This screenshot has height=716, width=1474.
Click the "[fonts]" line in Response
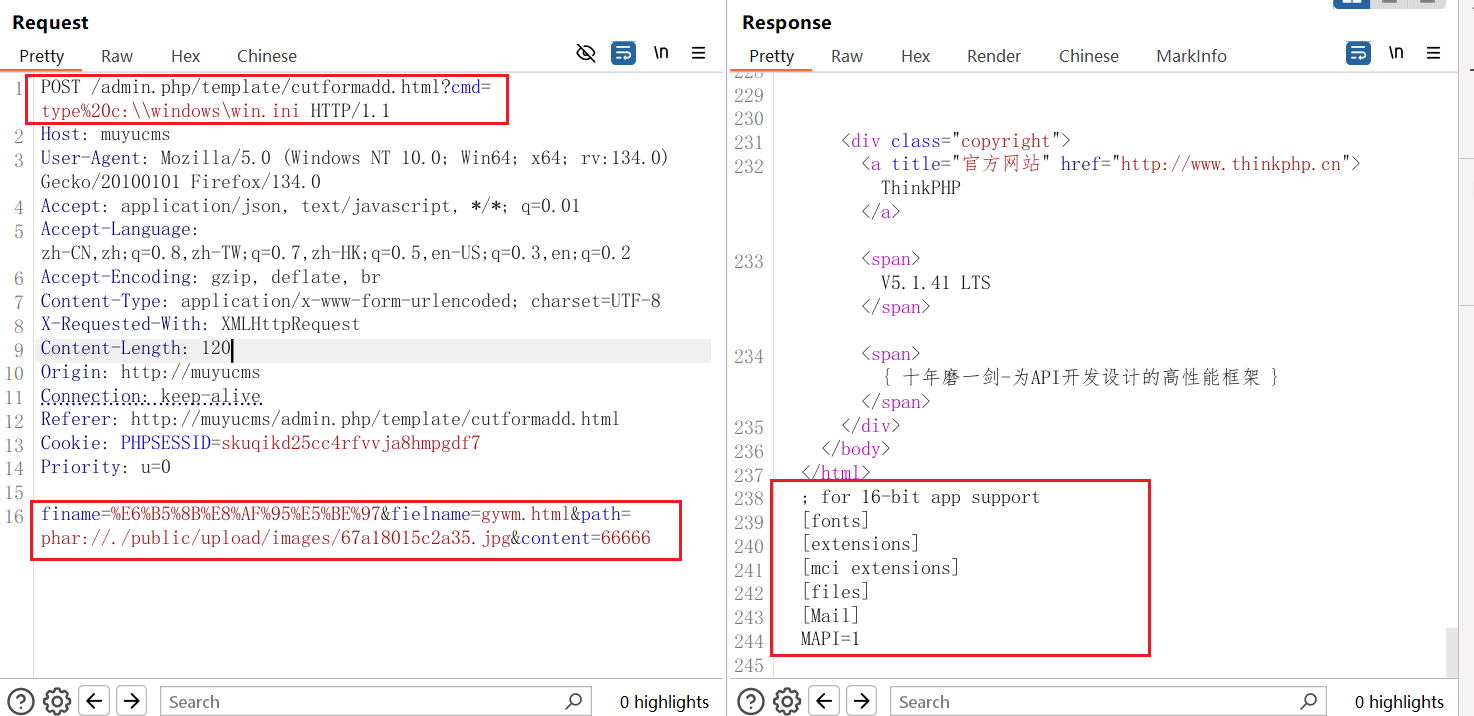(835, 521)
